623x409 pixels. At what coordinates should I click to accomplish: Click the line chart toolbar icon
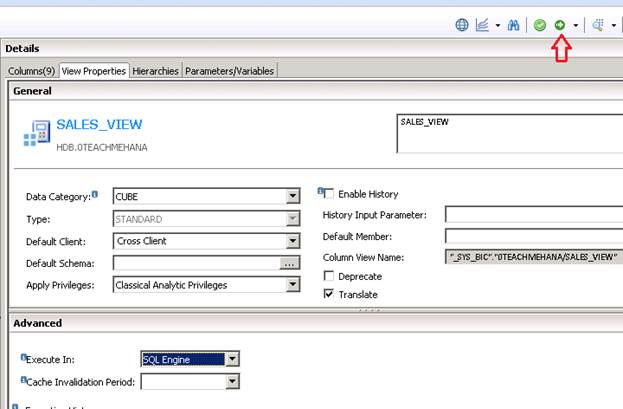[x=482, y=25]
